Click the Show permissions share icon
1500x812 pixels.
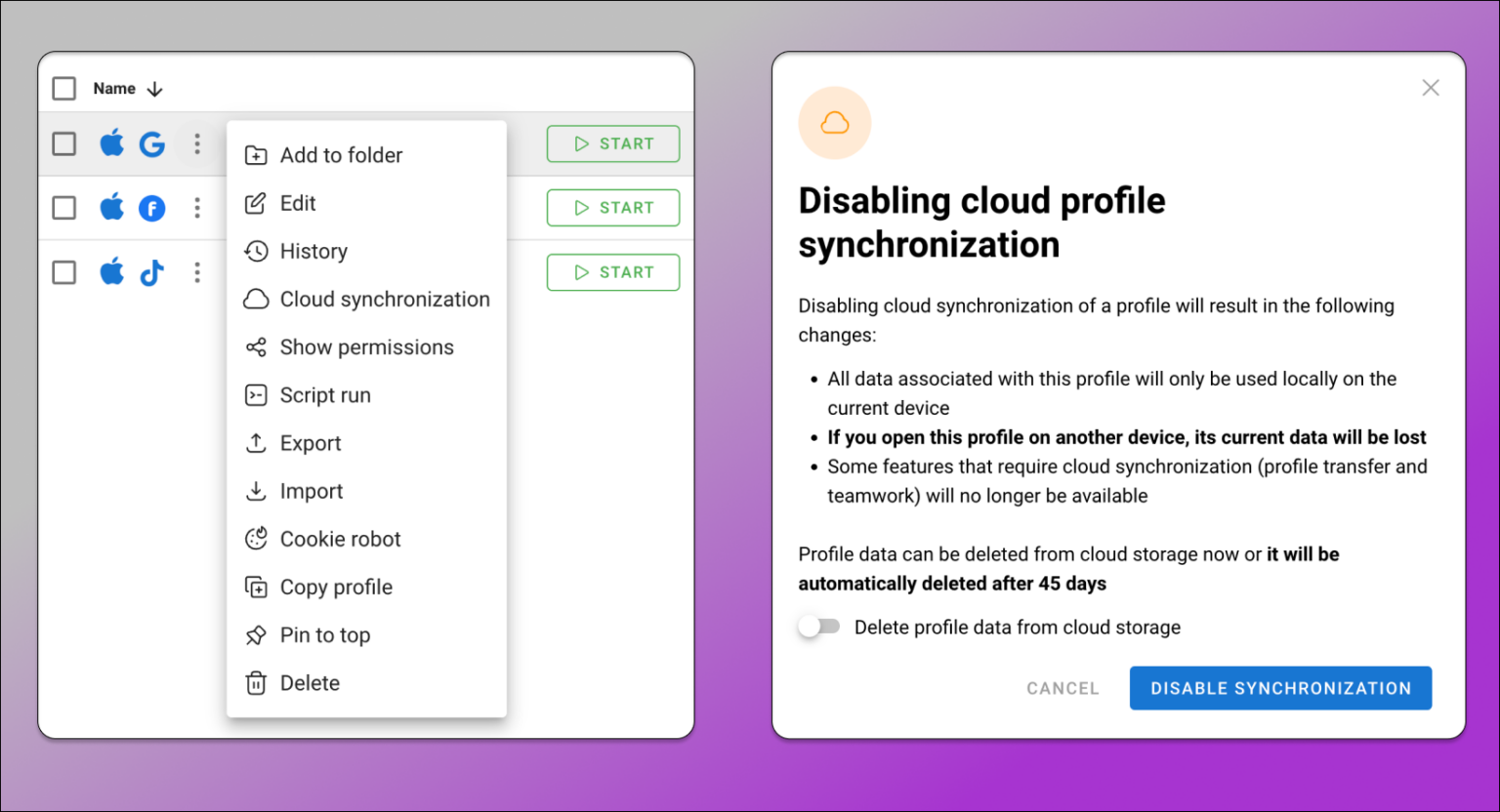pyautogui.click(x=256, y=346)
